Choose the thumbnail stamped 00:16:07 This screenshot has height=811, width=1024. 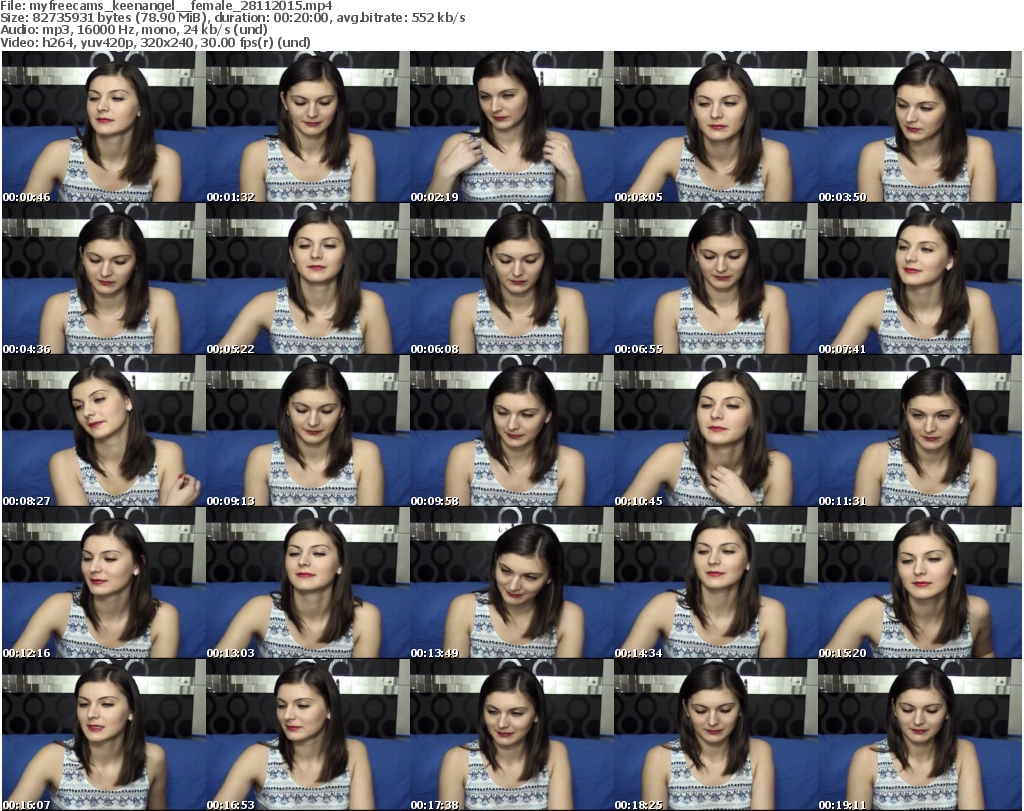[x=104, y=735]
